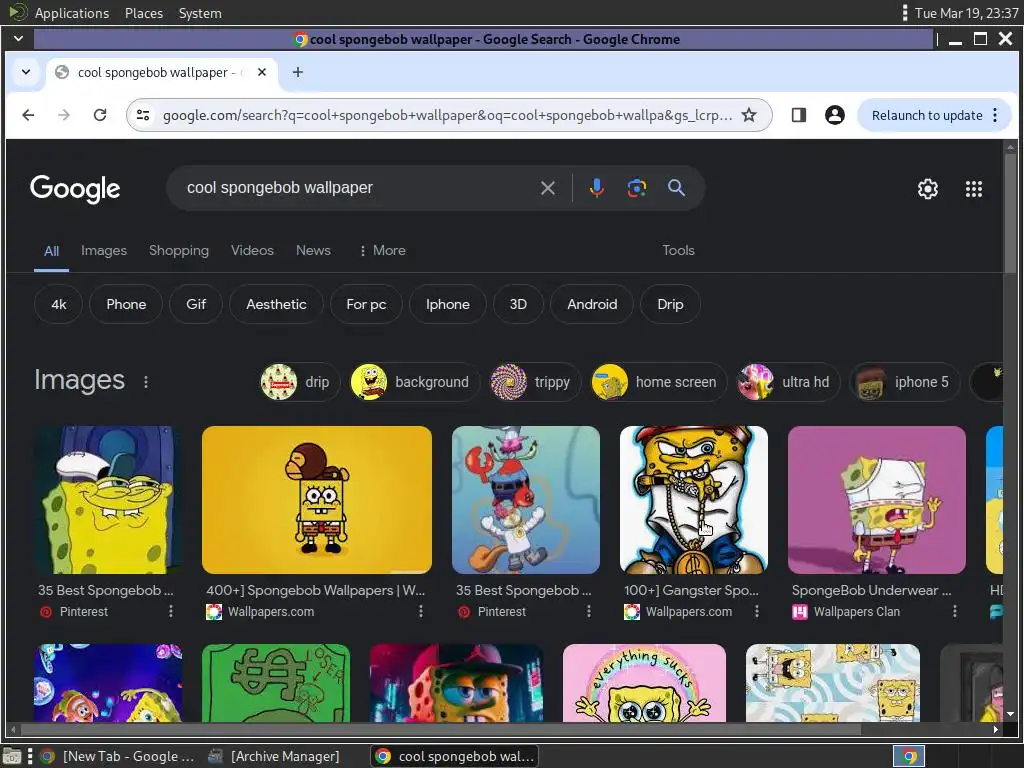The height and width of the screenshot is (768, 1024).
Task: Open the Places menu
Action: 144,13
